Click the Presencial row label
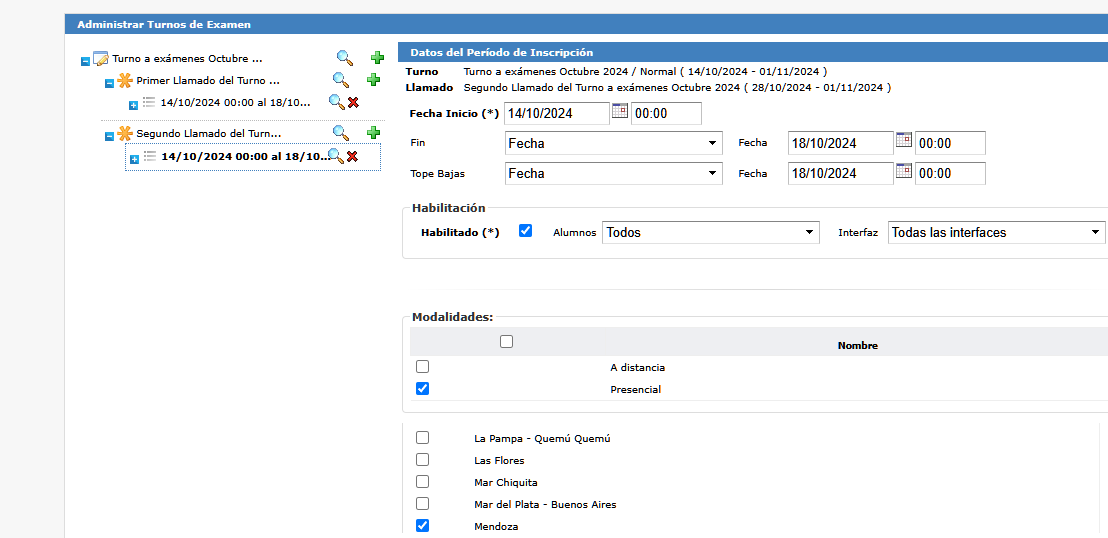The image size is (1108, 538). 635,390
